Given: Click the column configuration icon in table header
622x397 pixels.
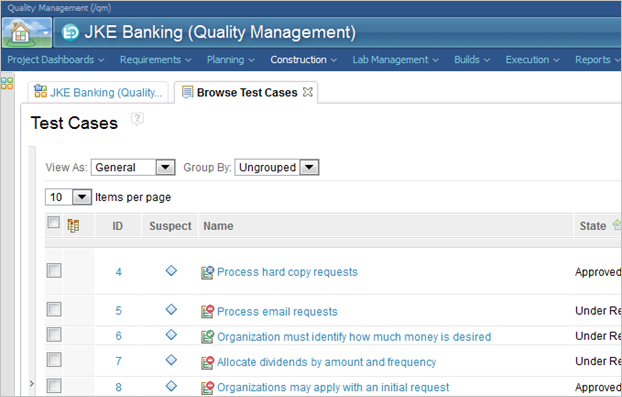Looking at the screenshot, I should (73, 226).
